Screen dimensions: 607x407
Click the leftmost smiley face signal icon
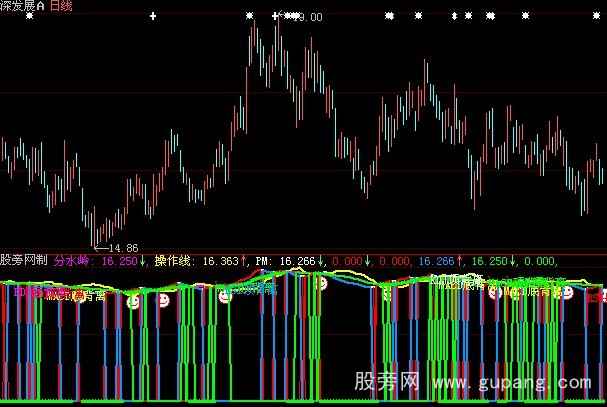pos(133,302)
